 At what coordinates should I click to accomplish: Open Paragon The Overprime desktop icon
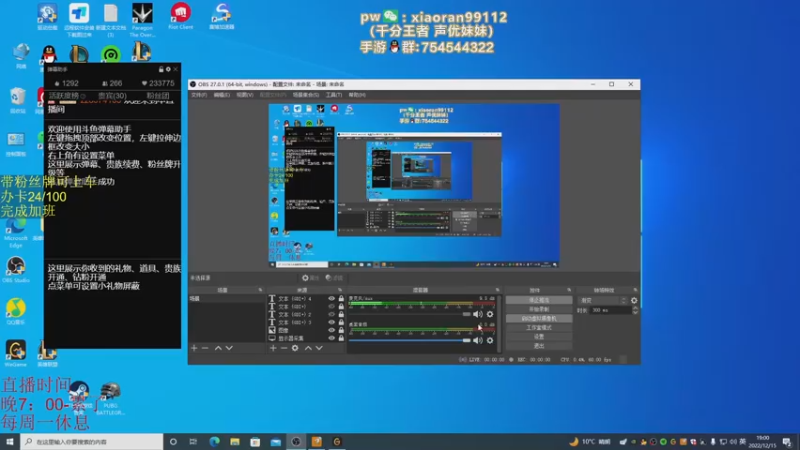click(x=142, y=20)
